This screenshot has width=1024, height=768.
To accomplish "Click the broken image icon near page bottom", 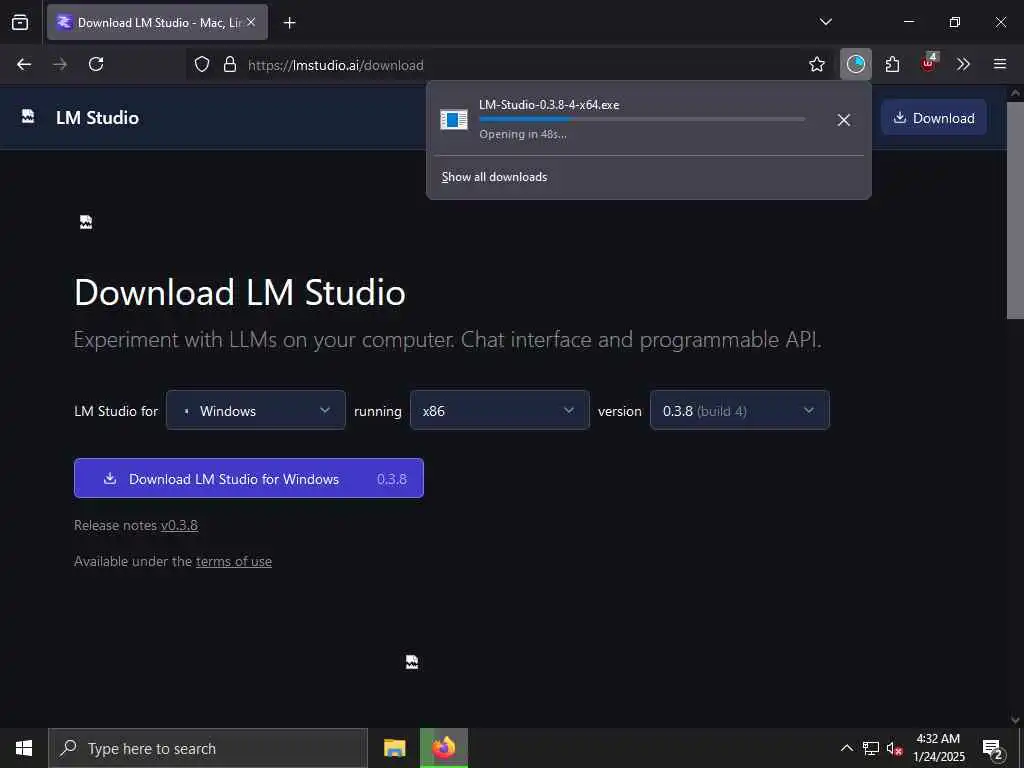I will click(411, 662).
